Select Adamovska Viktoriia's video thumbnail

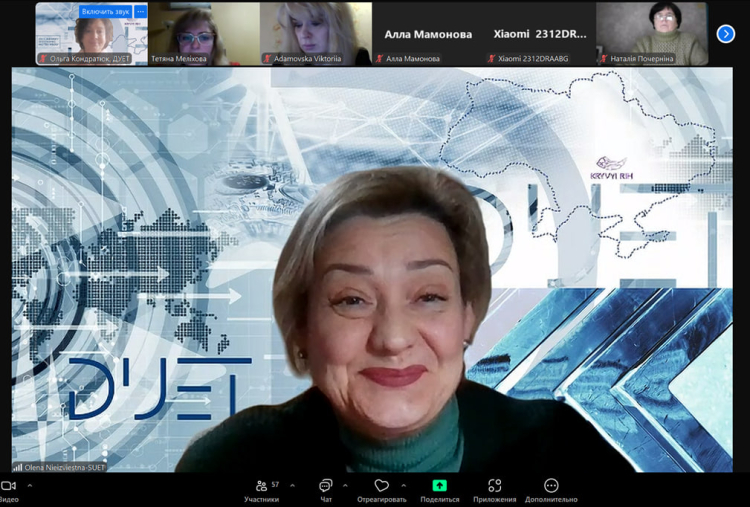315,34
